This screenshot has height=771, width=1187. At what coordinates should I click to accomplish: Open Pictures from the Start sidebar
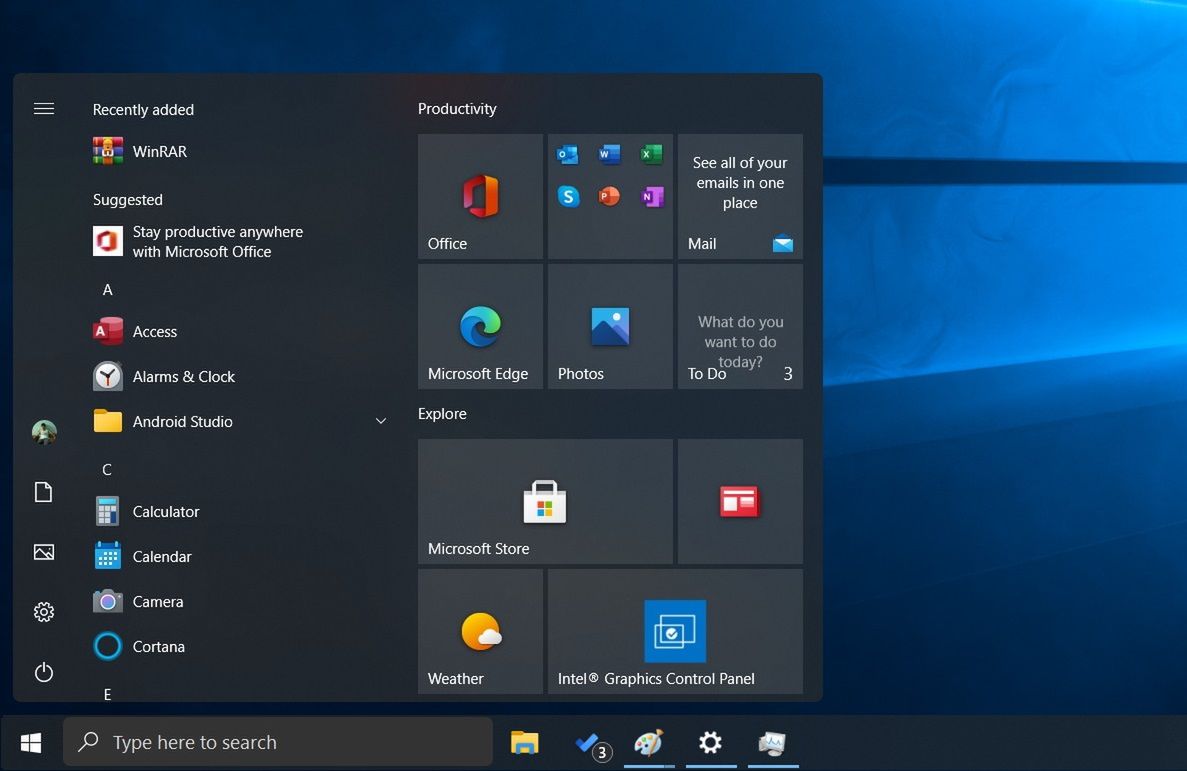(43, 552)
